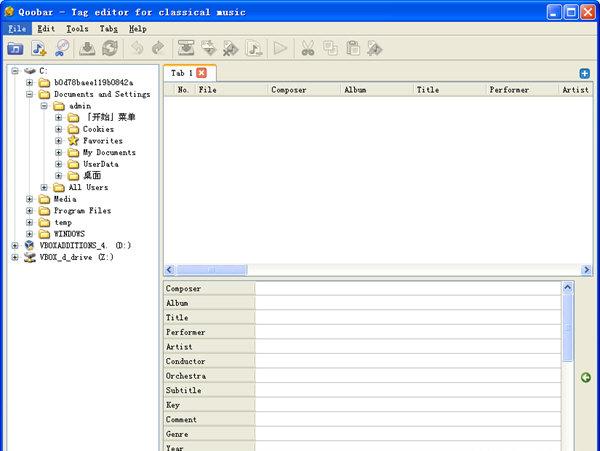
Task: Click the music note file toolbar icon
Action: click(x=39, y=48)
